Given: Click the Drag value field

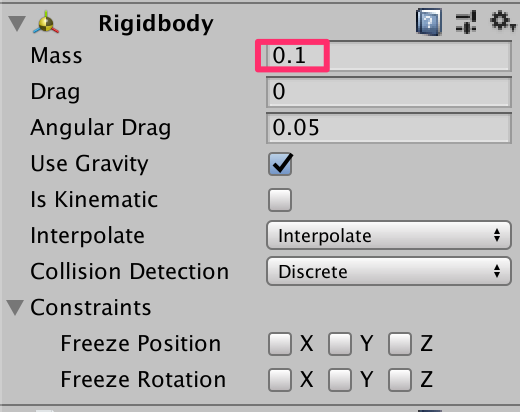Looking at the screenshot, I should 389,92.
